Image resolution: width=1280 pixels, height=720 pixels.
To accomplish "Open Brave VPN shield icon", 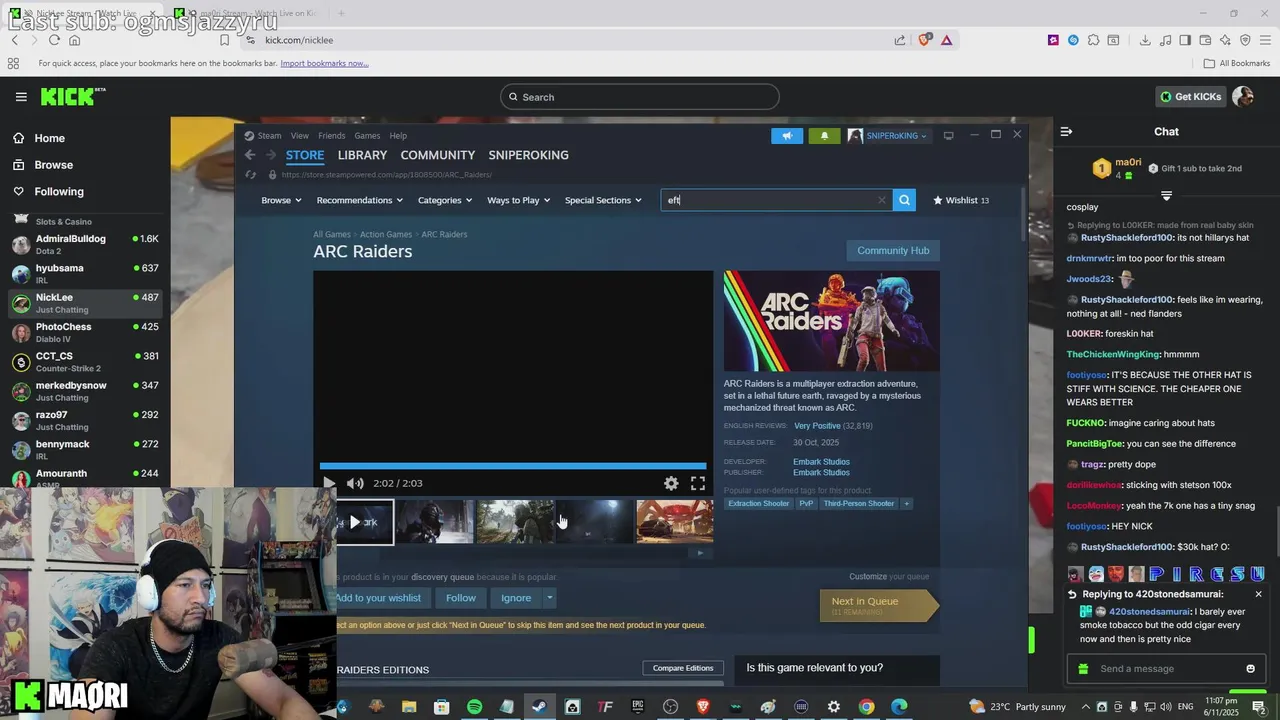I will (1245, 40).
